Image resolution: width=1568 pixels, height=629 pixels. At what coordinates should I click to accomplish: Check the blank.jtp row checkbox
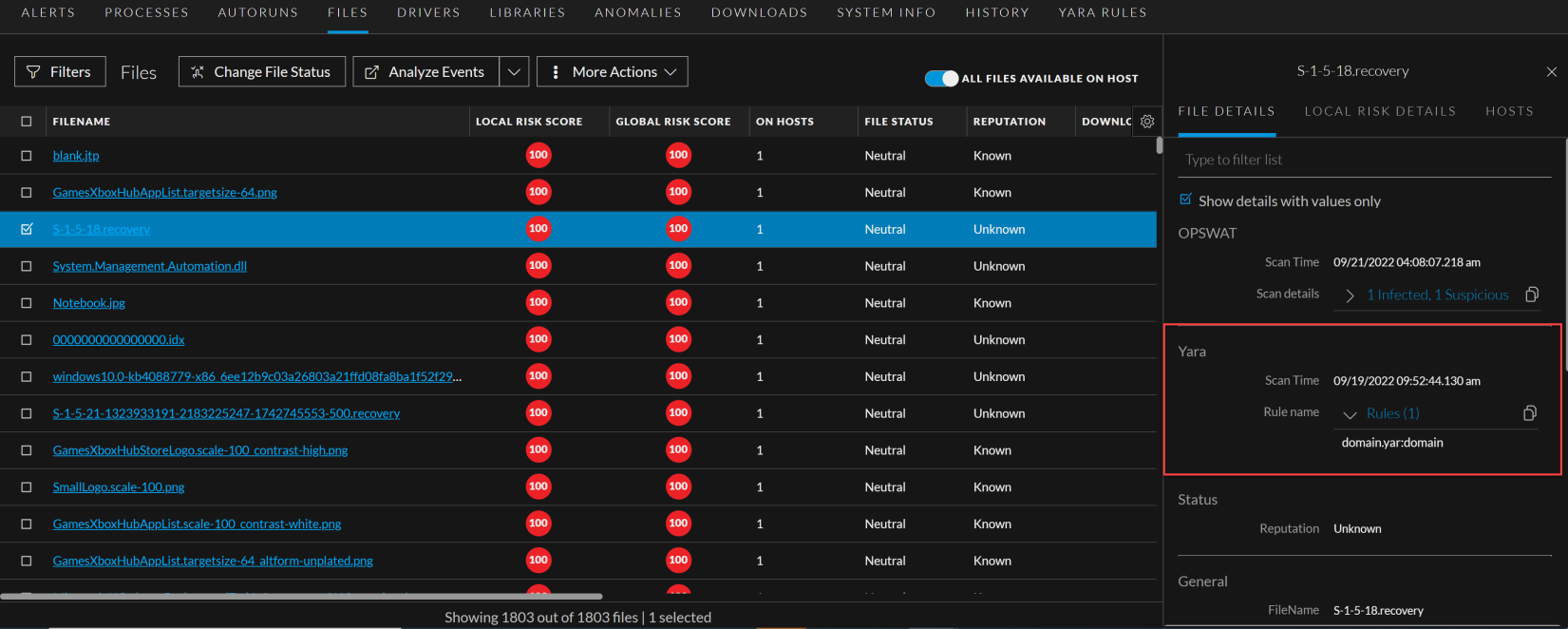(x=27, y=156)
